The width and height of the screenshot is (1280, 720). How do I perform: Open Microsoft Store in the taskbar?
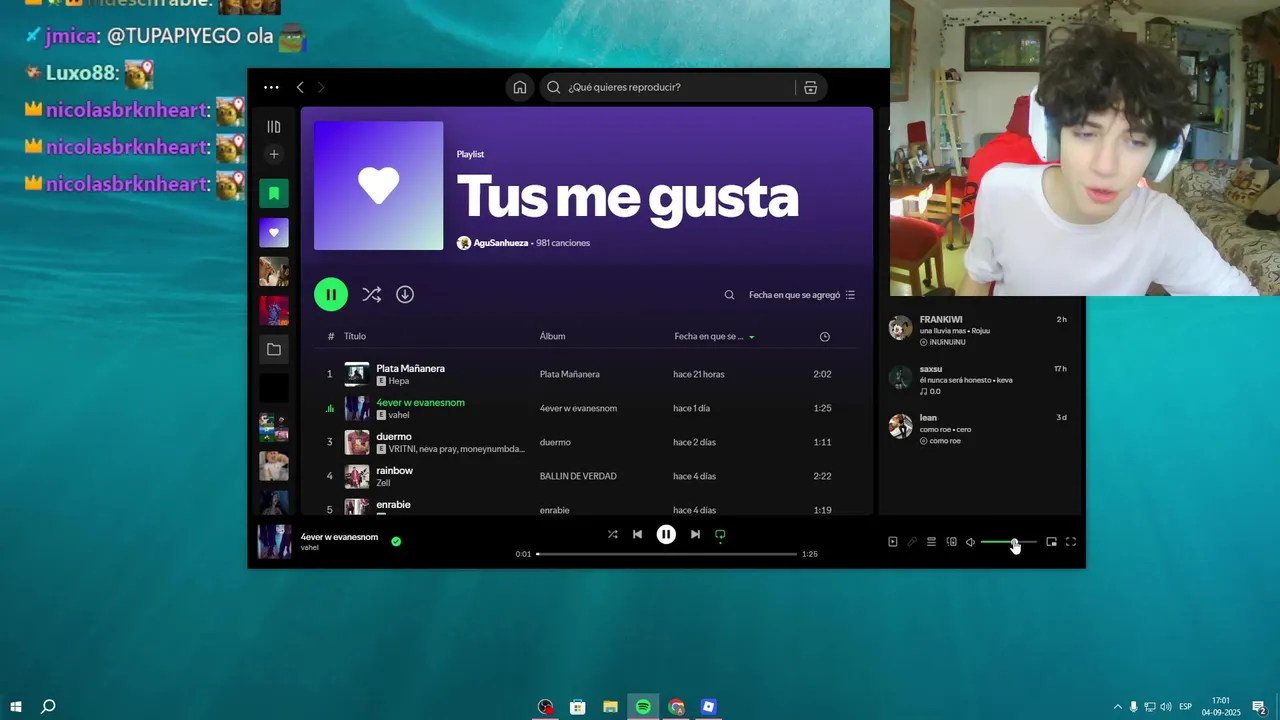tap(577, 707)
